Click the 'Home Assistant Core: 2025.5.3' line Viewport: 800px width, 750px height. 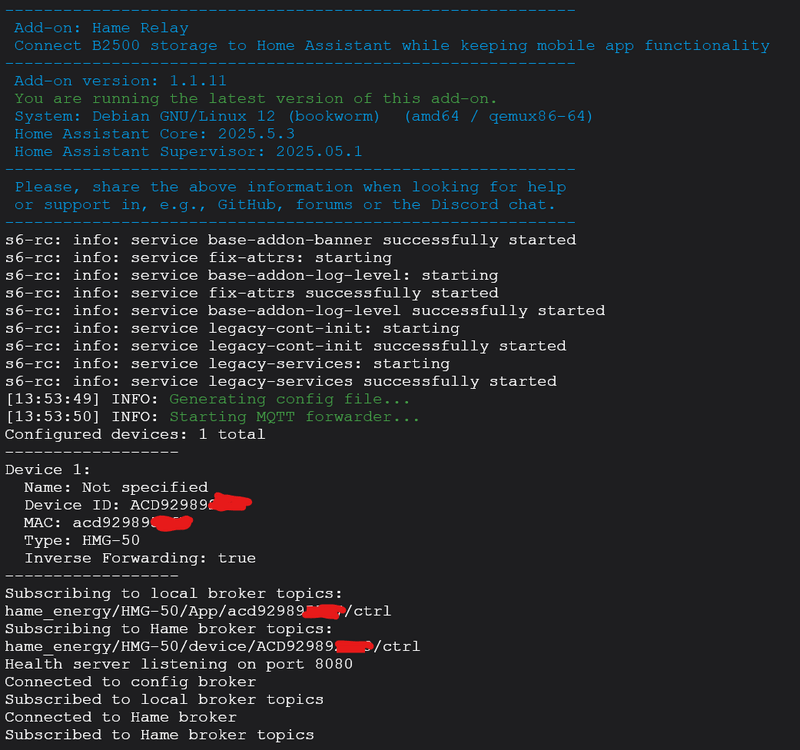click(x=155, y=134)
